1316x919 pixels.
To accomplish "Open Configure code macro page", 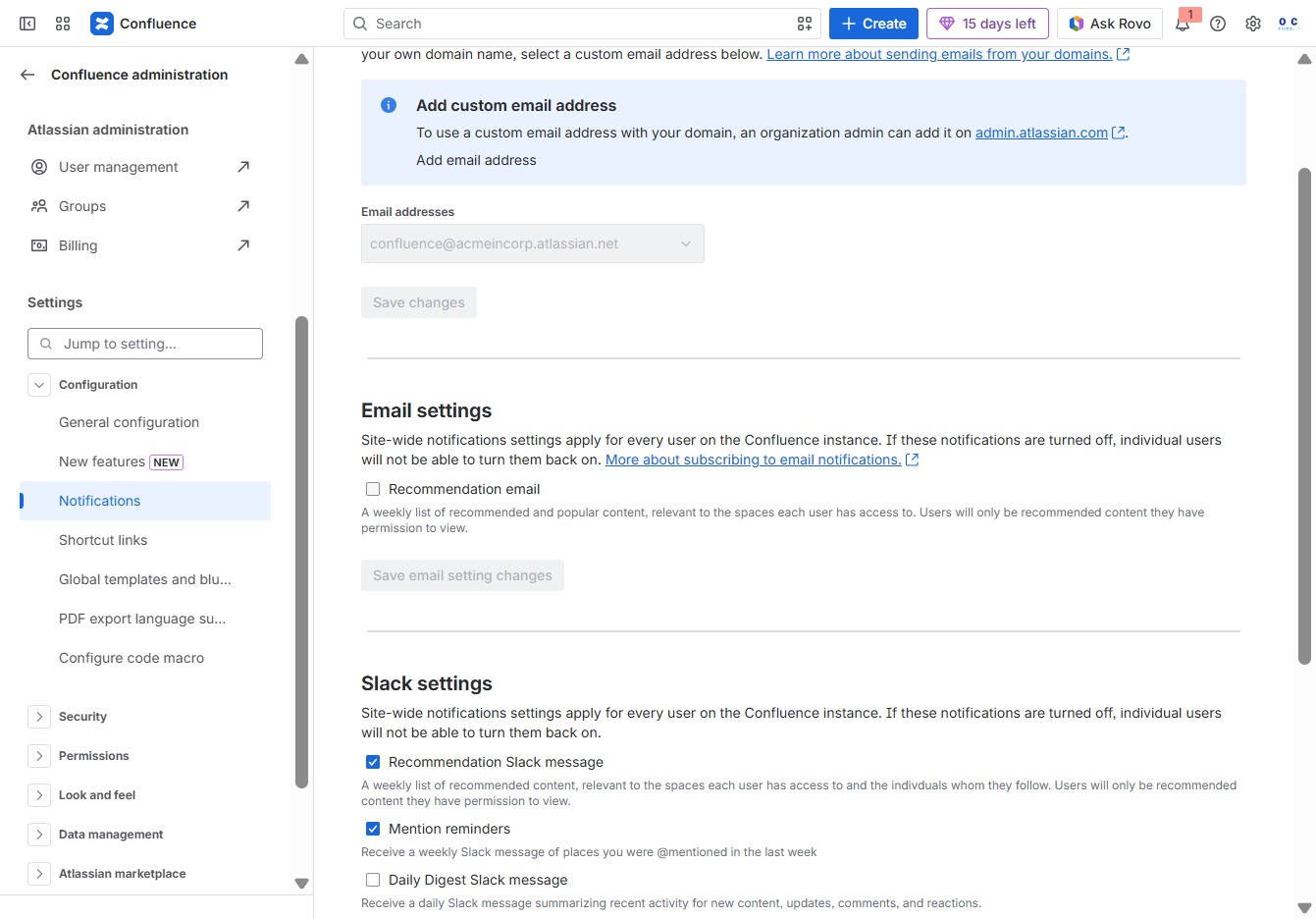I will [145, 658].
